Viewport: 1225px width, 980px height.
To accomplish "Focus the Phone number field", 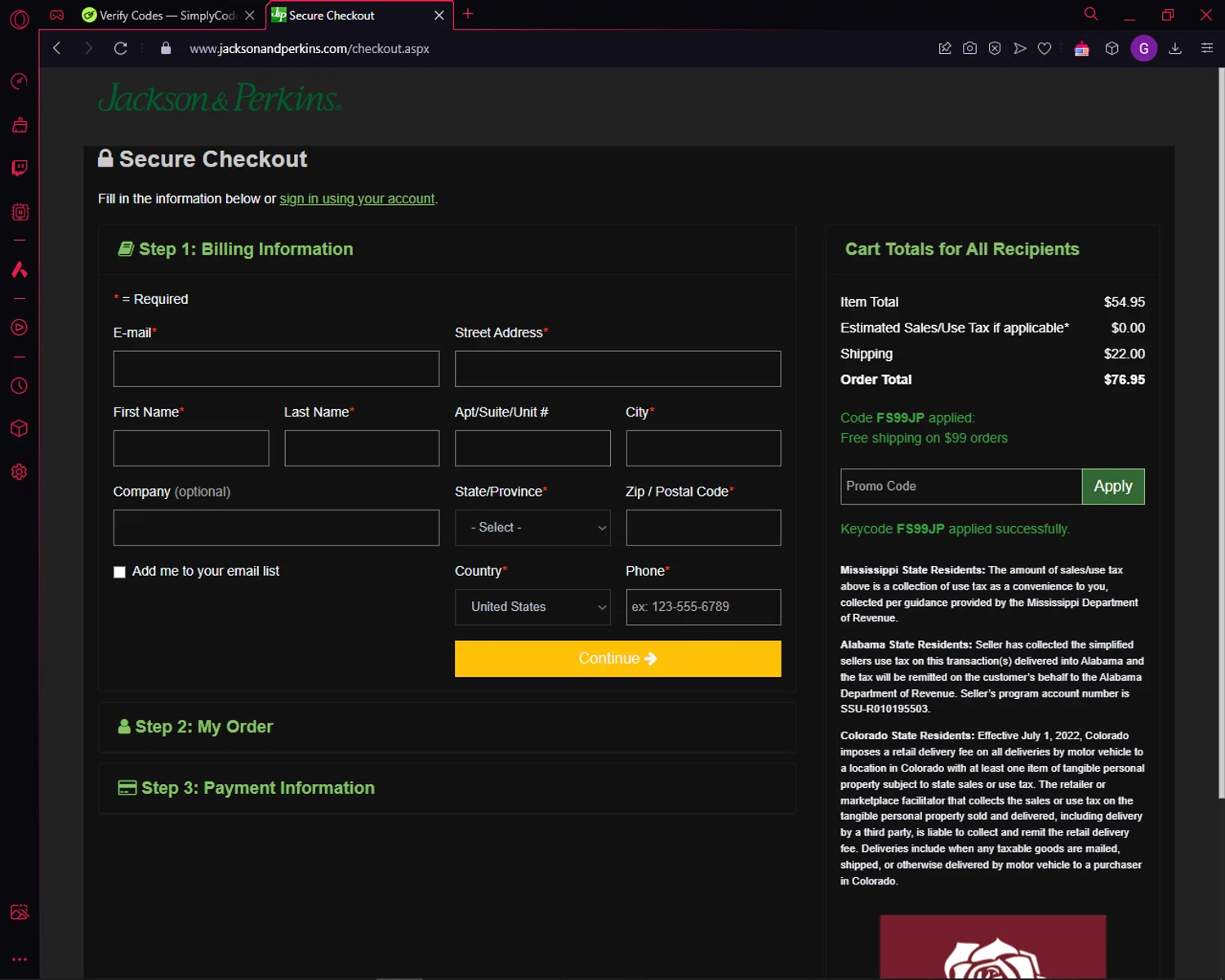I will pyautogui.click(x=703, y=607).
